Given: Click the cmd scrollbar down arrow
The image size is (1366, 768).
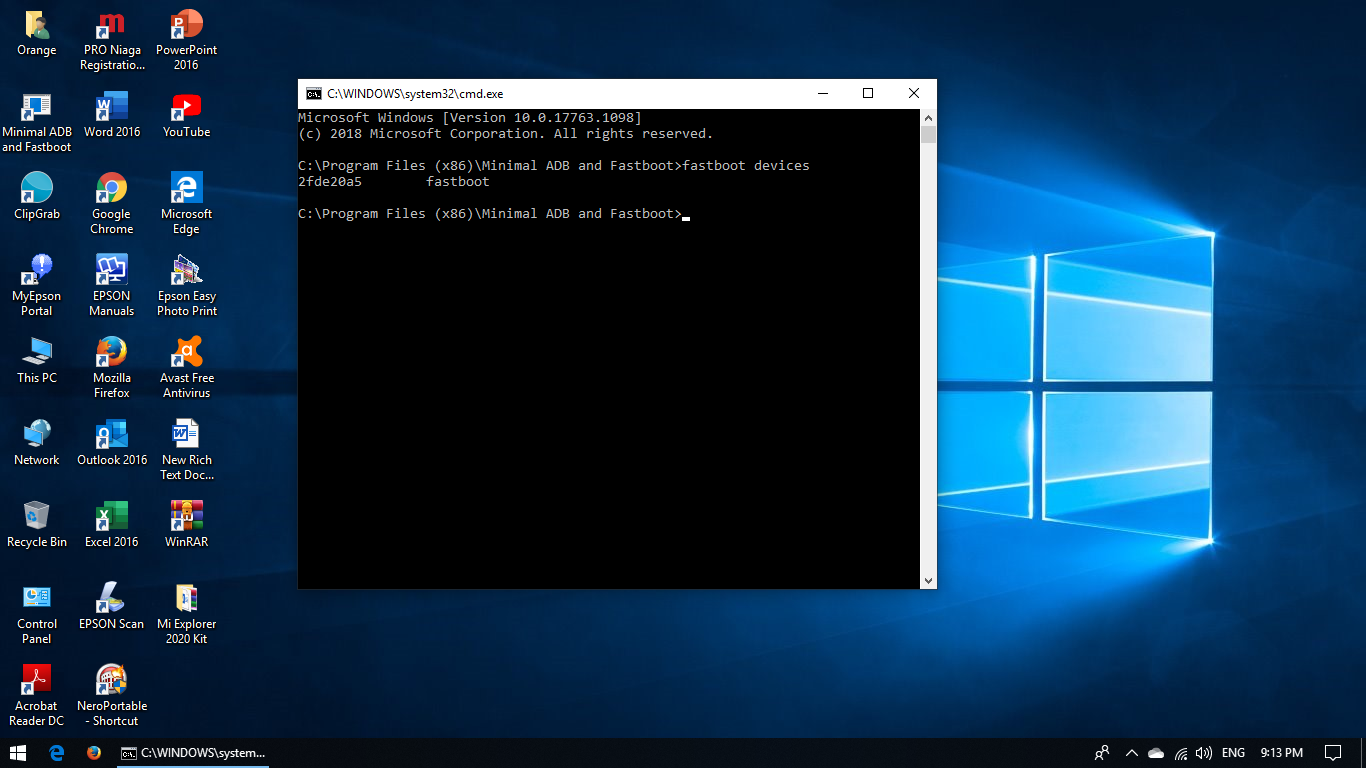Looking at the screenshot, I should tap(928, 580).
